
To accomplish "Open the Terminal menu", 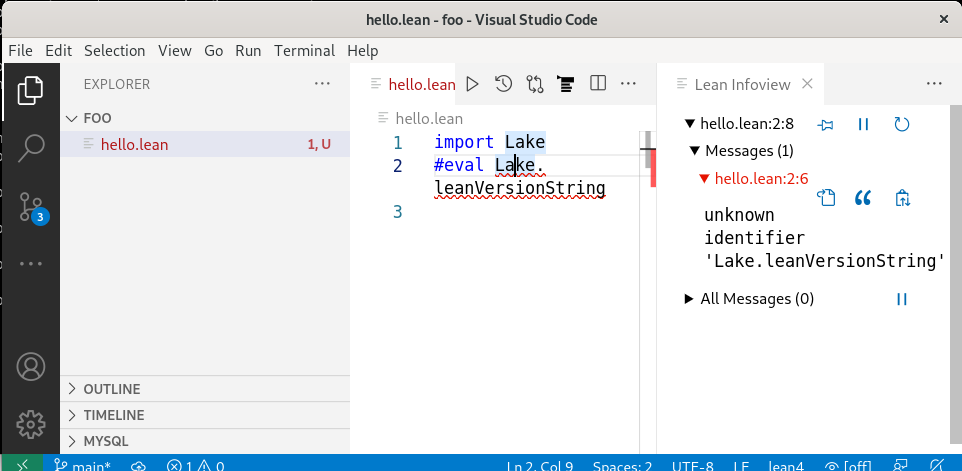I will pos(305,50).
